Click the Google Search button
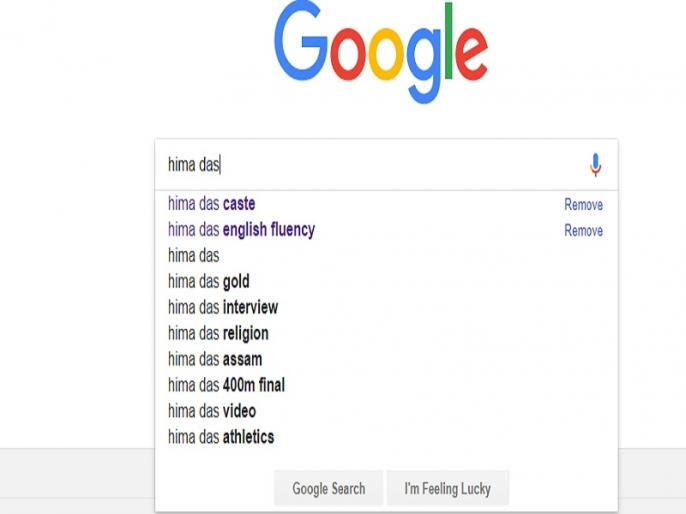Viewport: 686px width, 514px height. click(x=329, y=488)
